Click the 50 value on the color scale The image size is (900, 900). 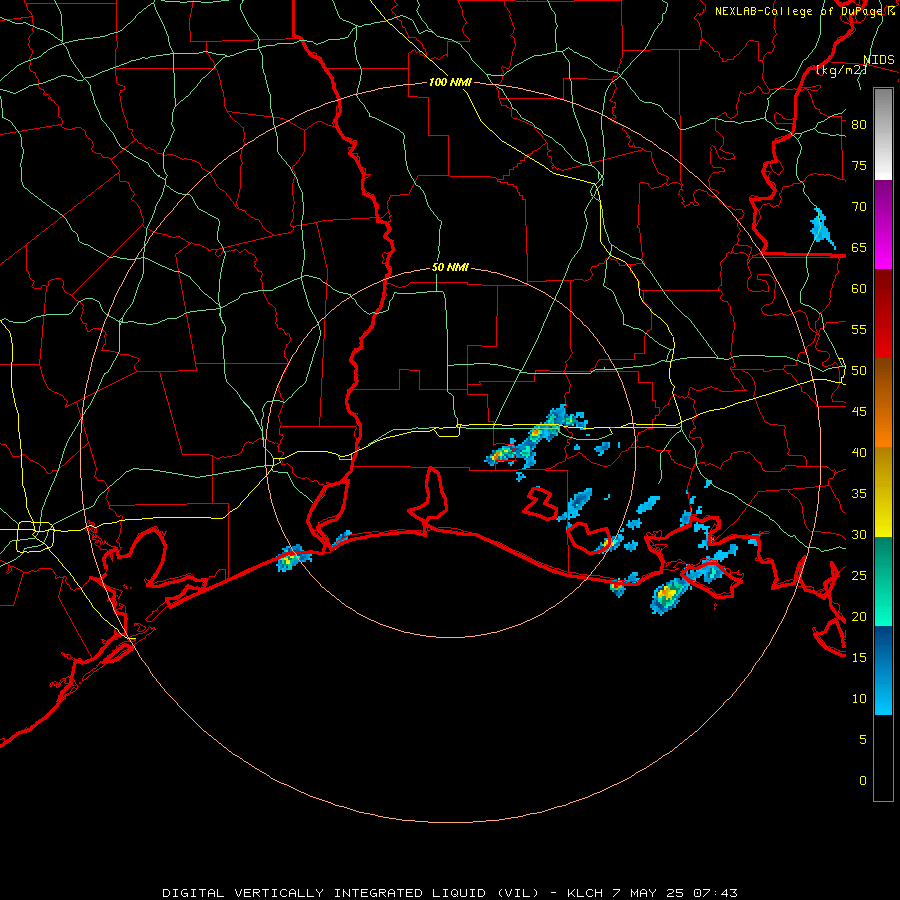coord(859,371)
